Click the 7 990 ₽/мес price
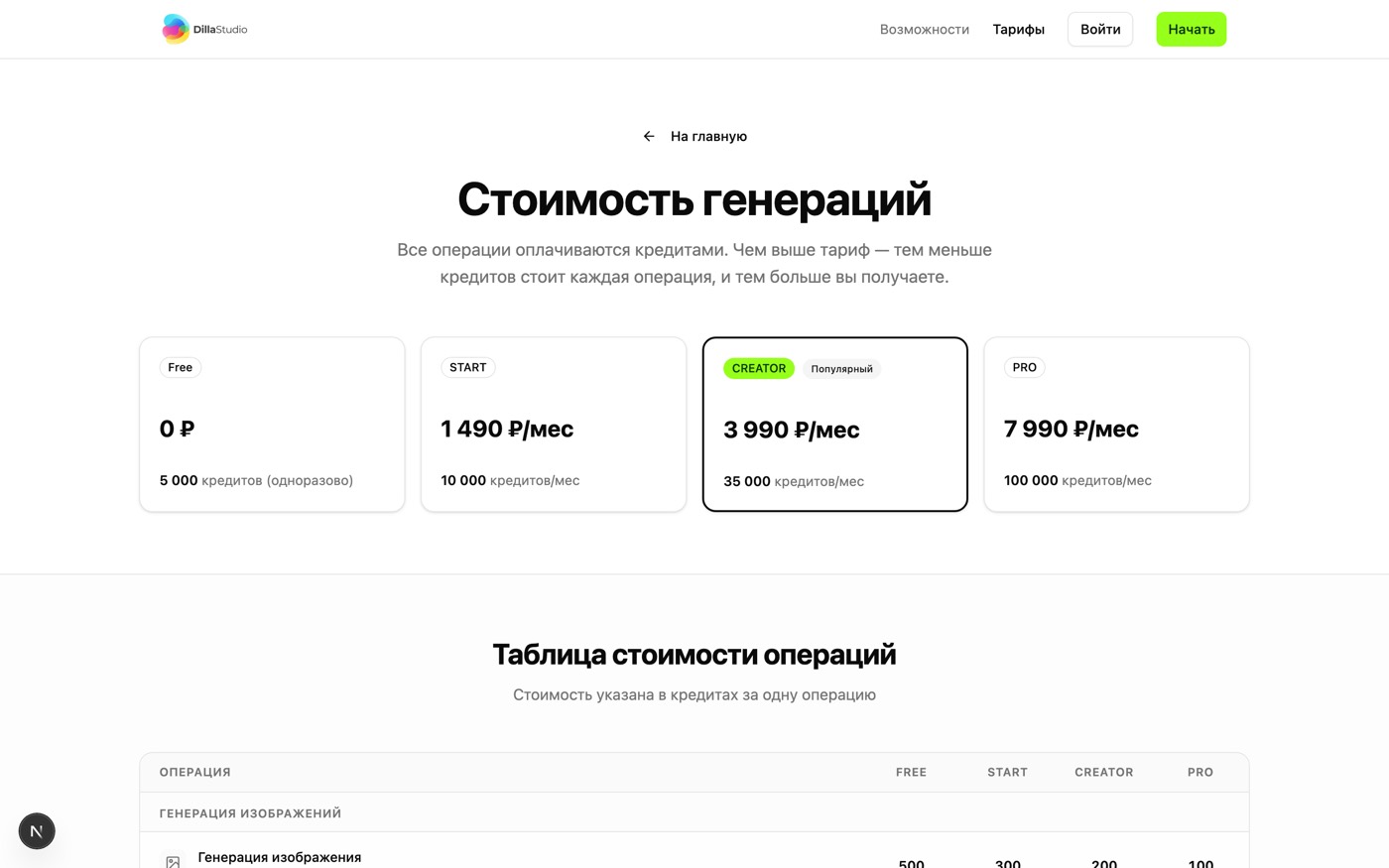 1072,429
